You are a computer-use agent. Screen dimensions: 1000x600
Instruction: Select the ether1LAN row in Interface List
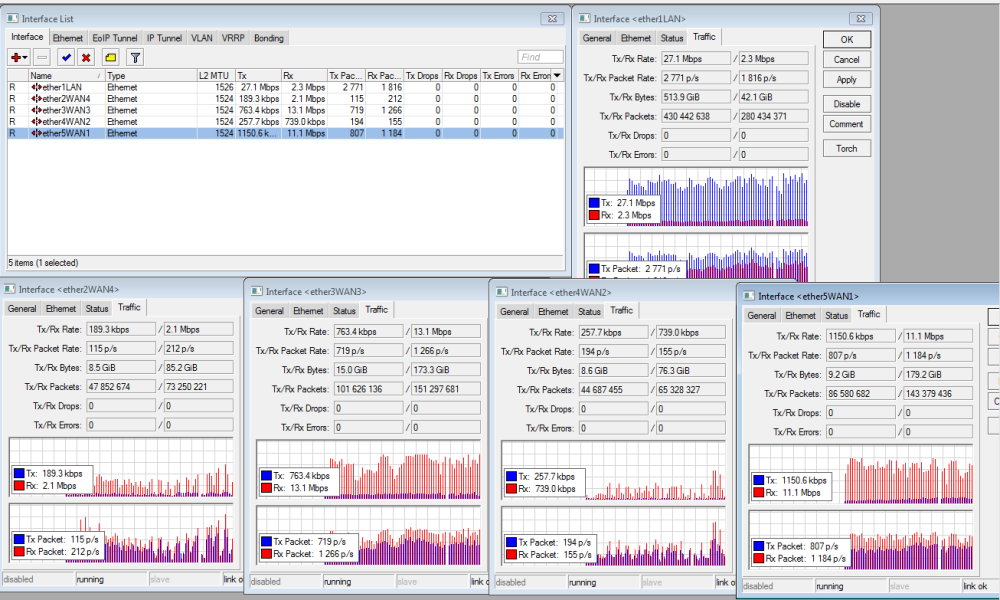(x=285, y=87)
